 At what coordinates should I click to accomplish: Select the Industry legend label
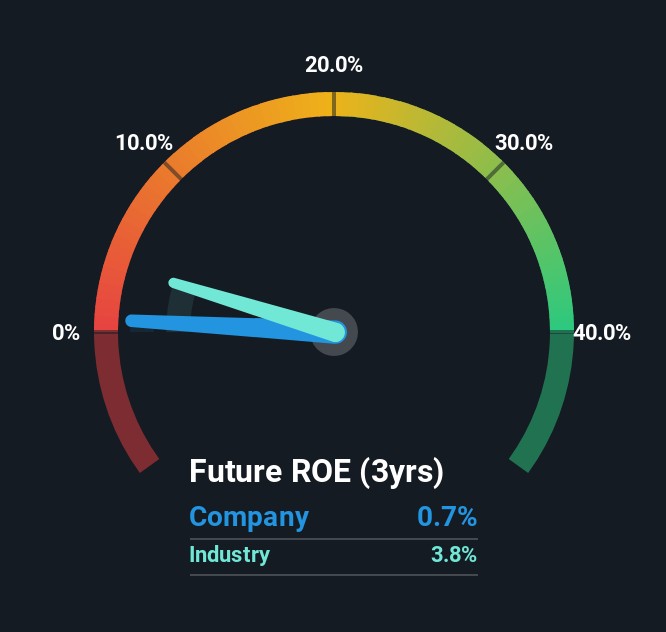coord(229,554)
